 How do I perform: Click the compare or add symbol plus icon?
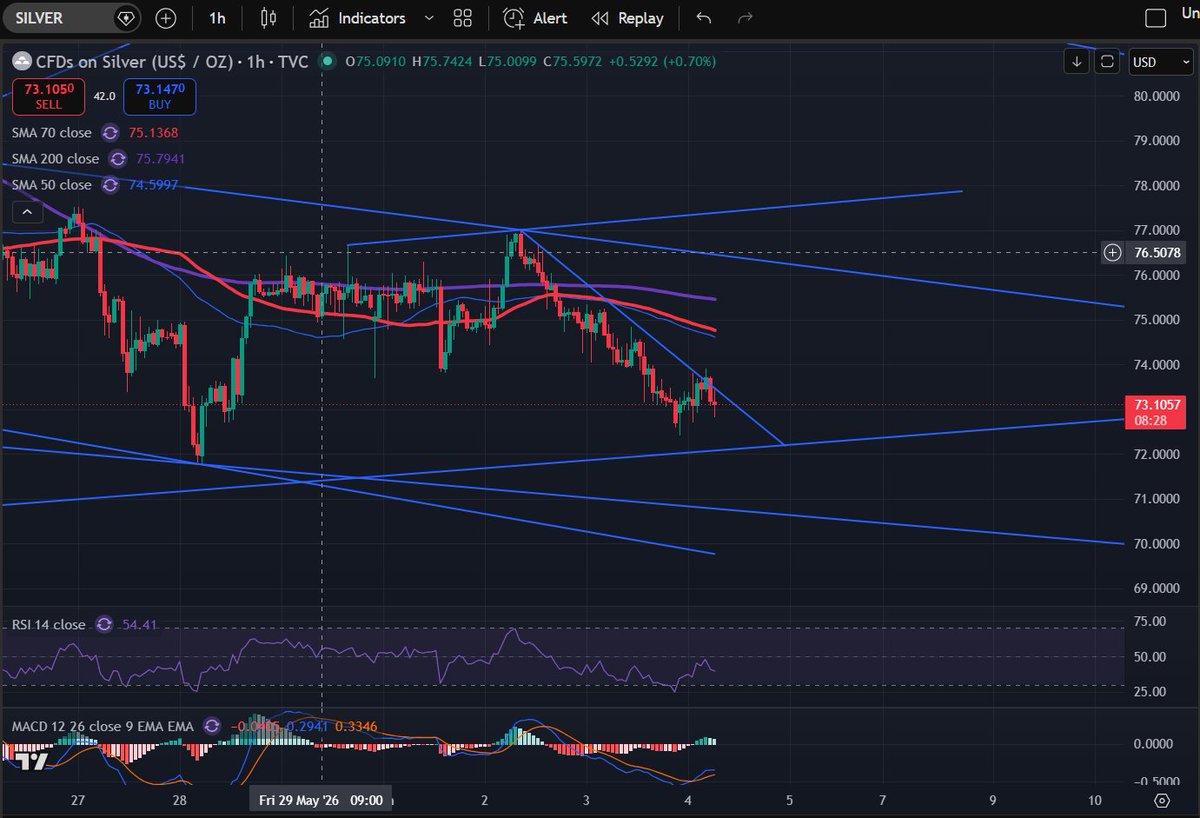pos(166,18)
